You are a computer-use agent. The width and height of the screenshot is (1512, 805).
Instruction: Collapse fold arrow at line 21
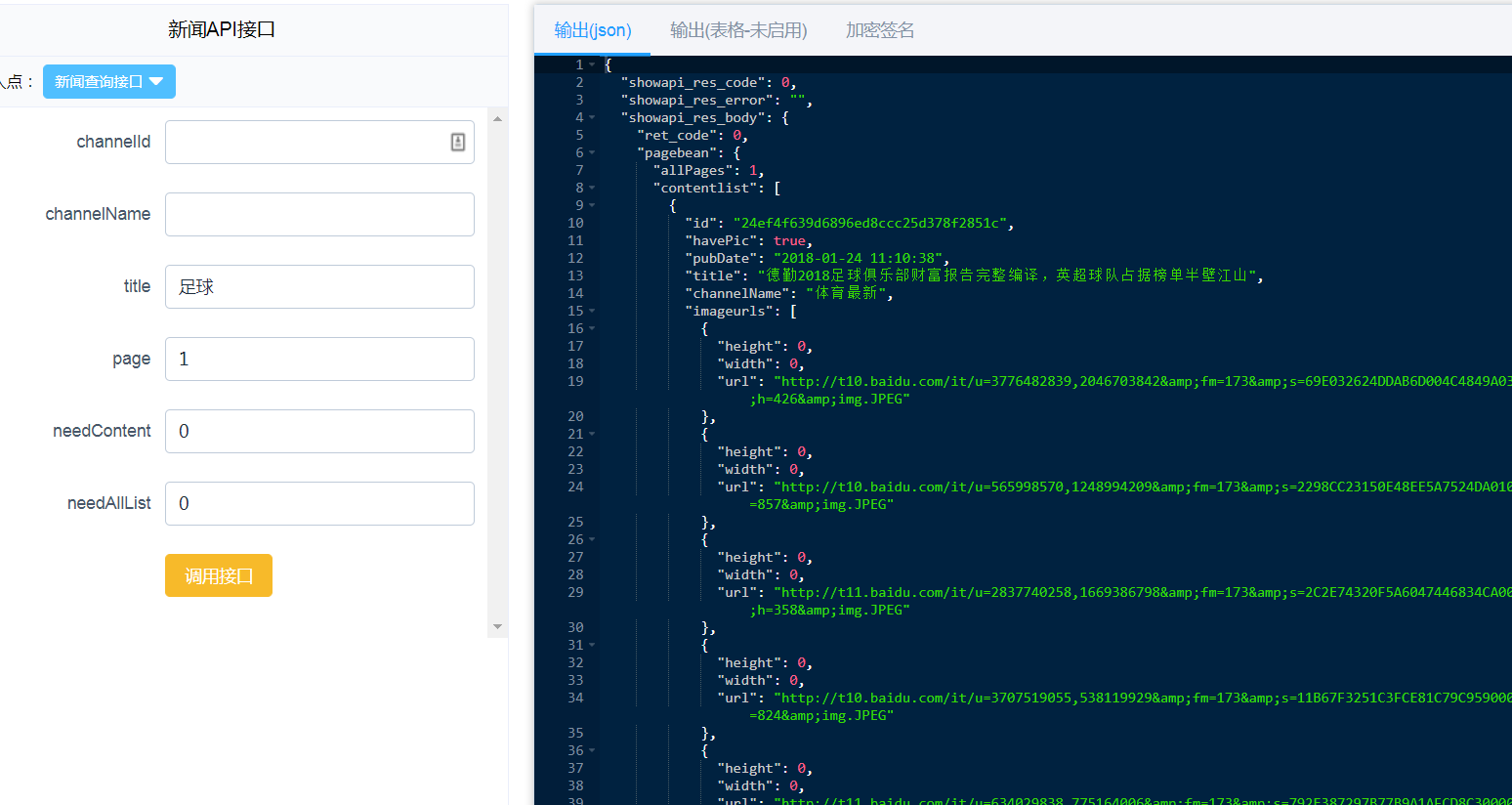pos(592,434)
